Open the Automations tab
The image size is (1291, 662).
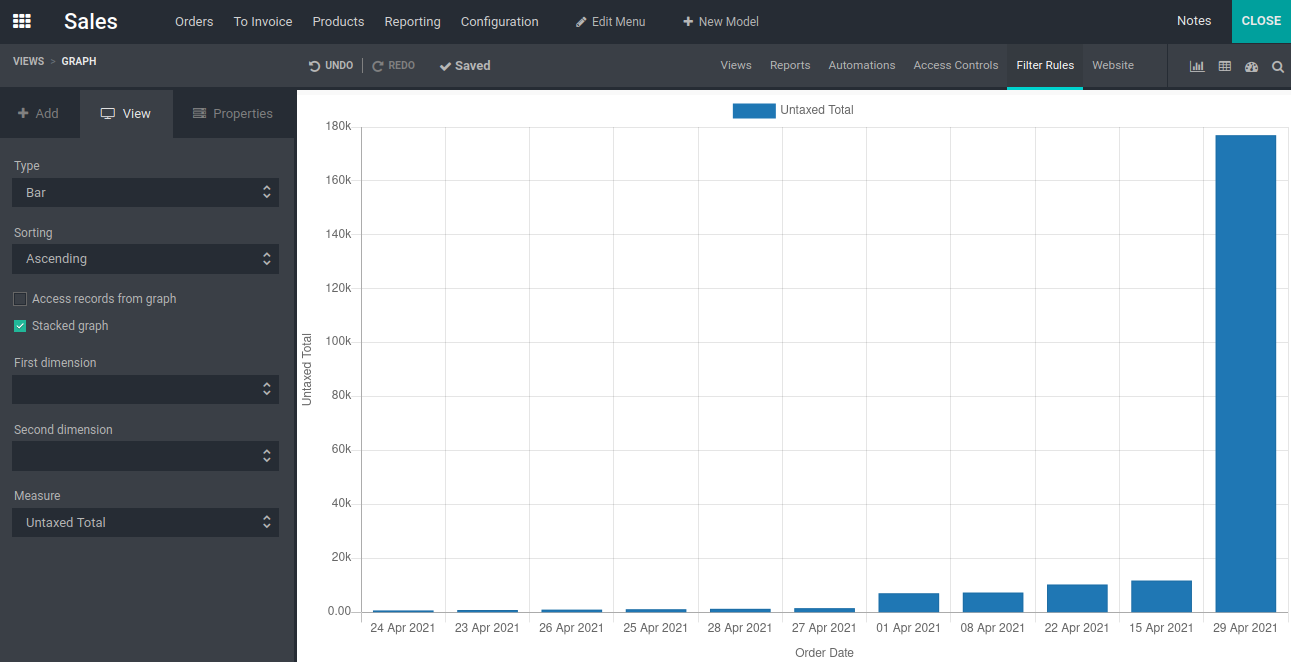point(862,65)
